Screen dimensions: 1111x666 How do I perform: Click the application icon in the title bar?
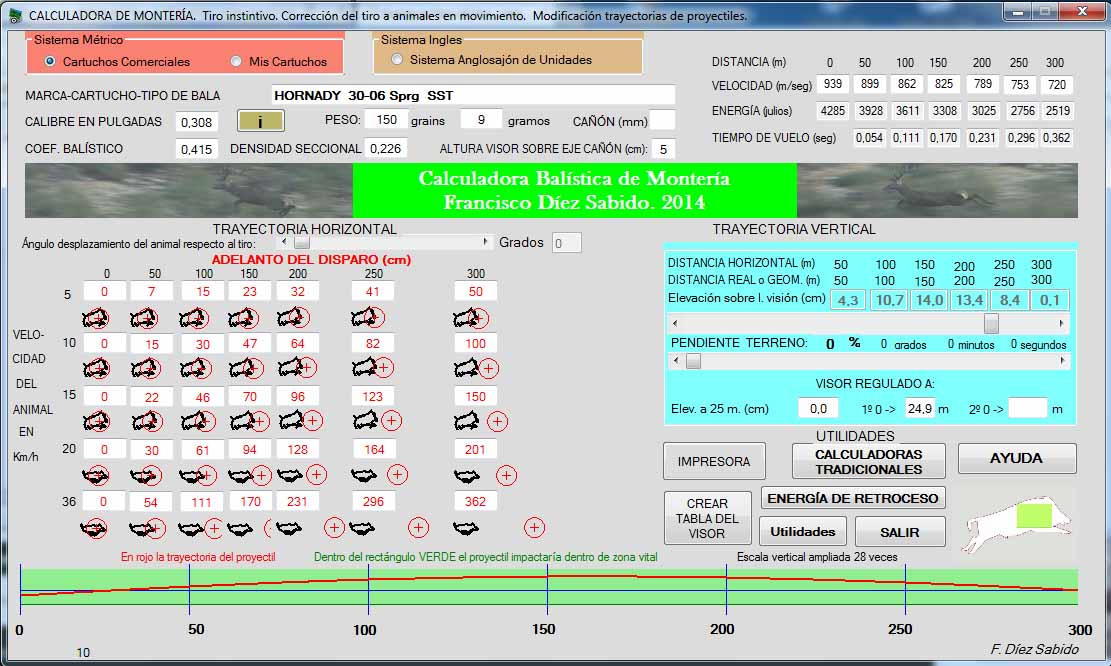click(13, 15)
